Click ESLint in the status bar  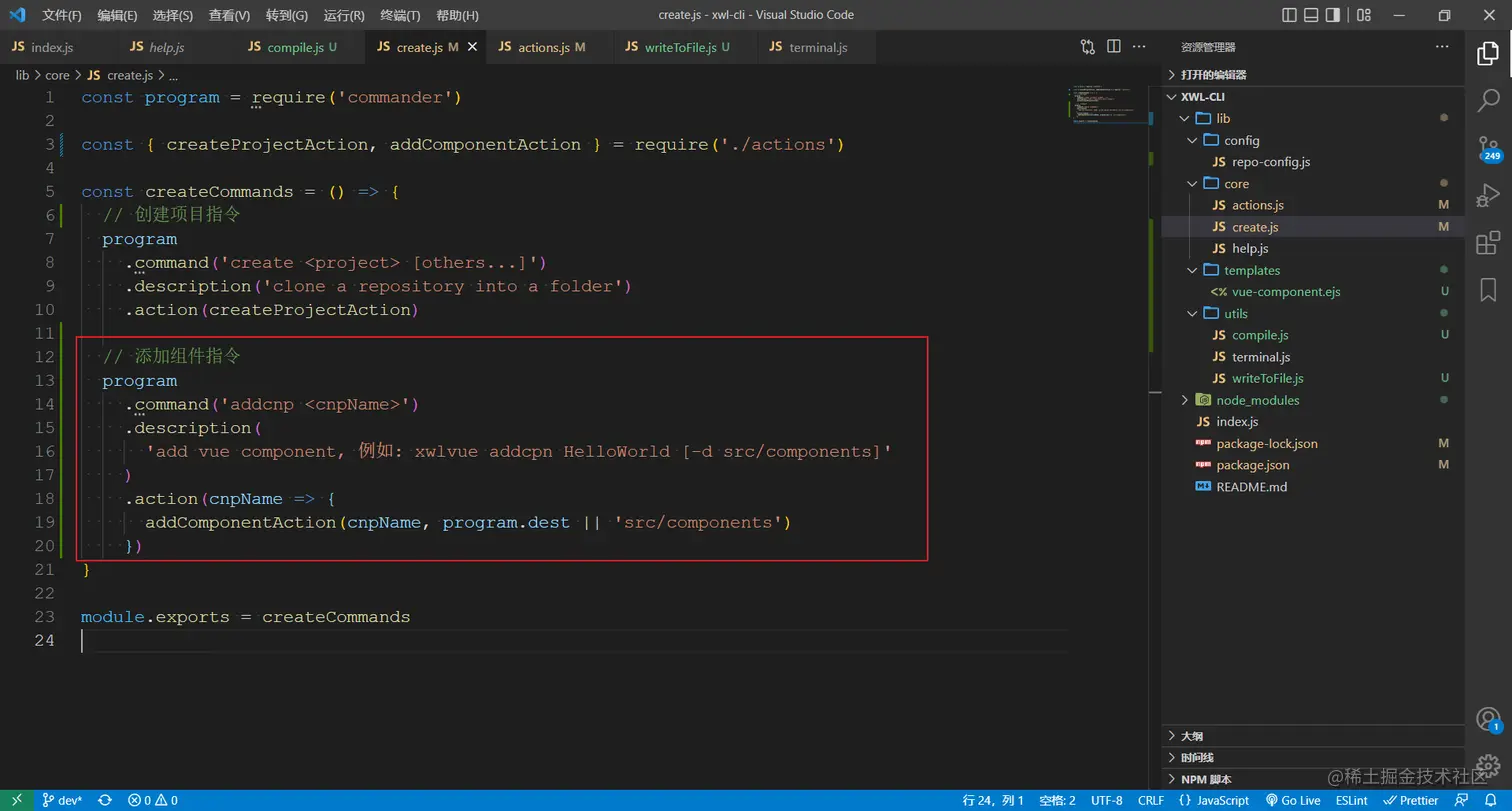(x=1351, y=800)
